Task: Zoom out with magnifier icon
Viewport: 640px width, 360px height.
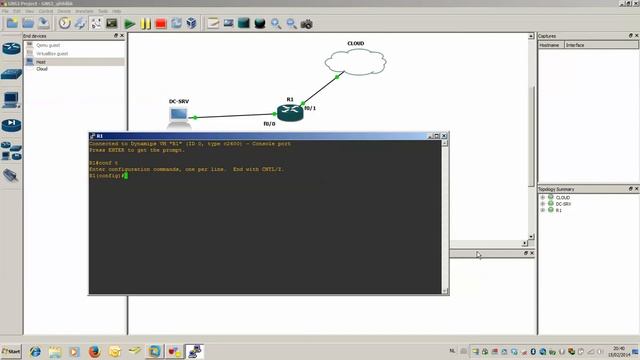Action: (291, 24)
